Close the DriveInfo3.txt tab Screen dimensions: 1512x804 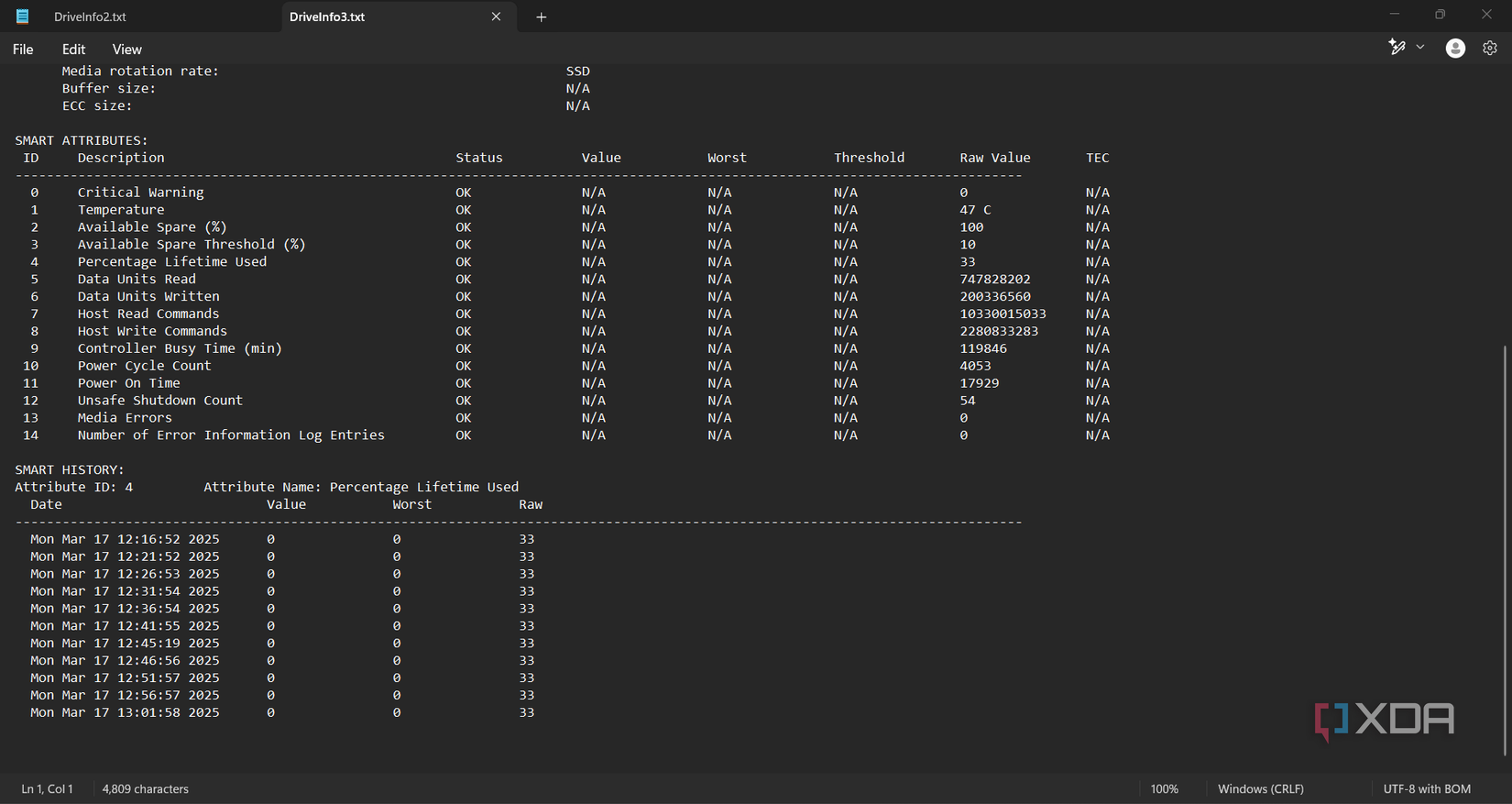tap(496, 17)
